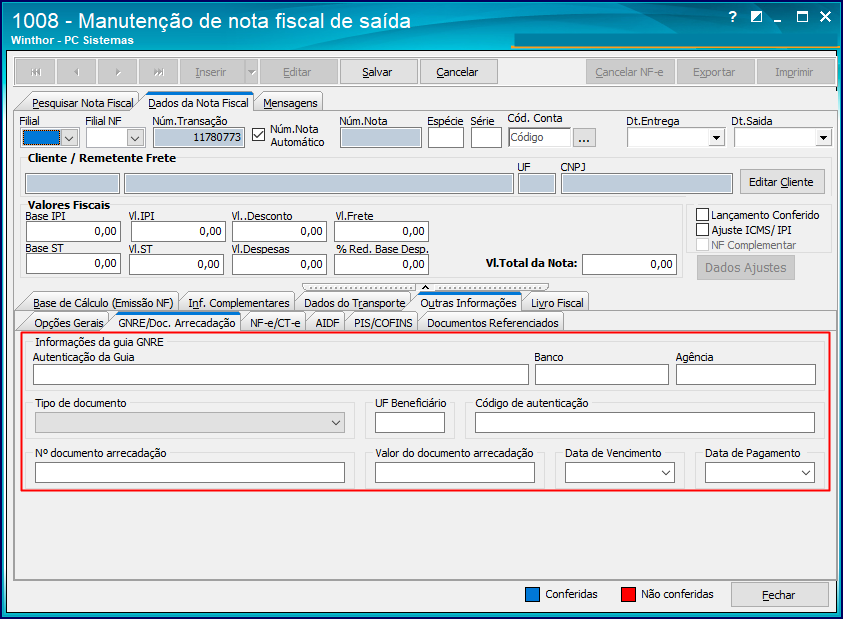Open Dt.Saida date picker
This screenshot has height=619, width=843.
point(823,138)
